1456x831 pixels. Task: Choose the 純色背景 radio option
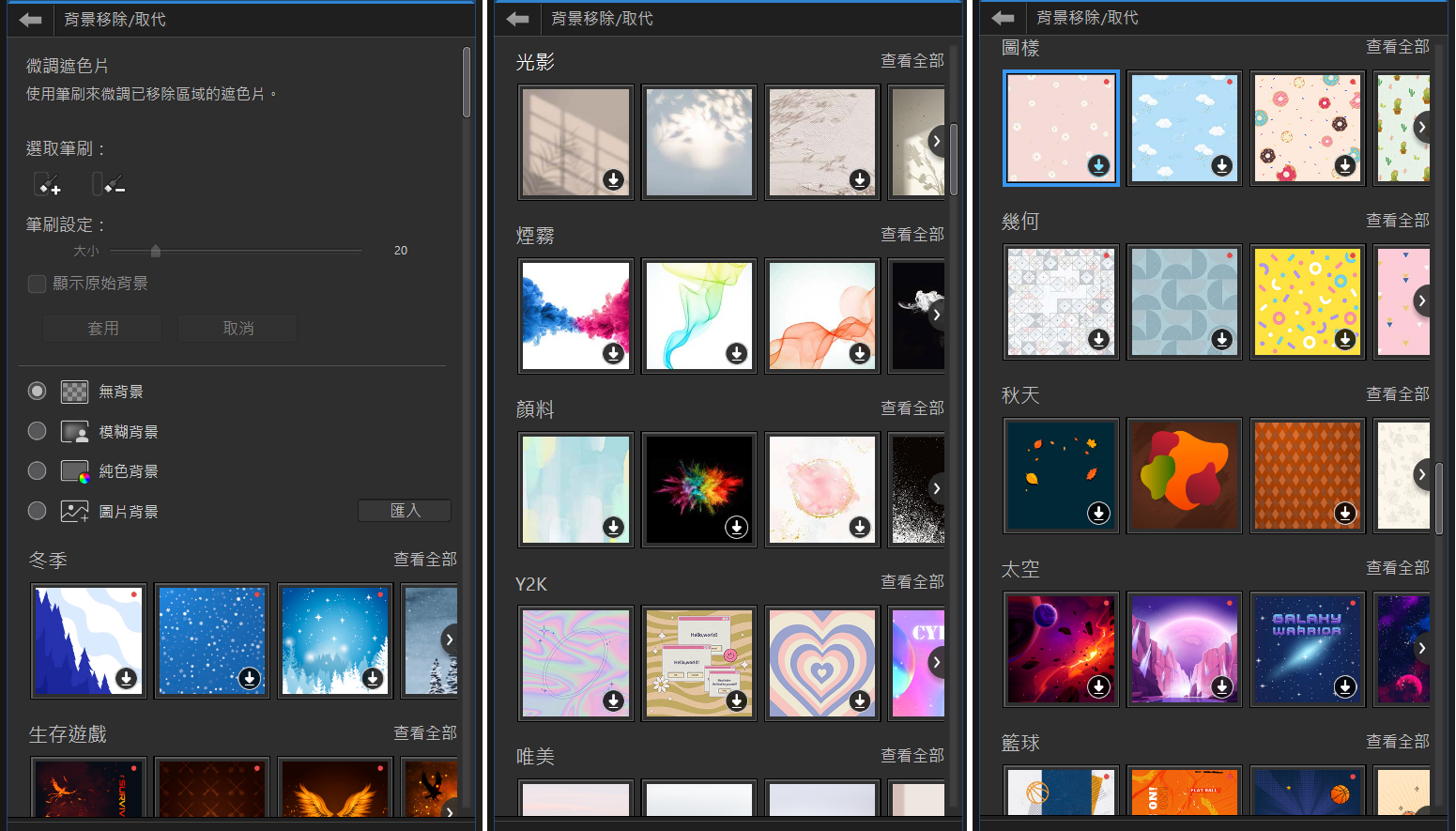(x=37, y=470)
